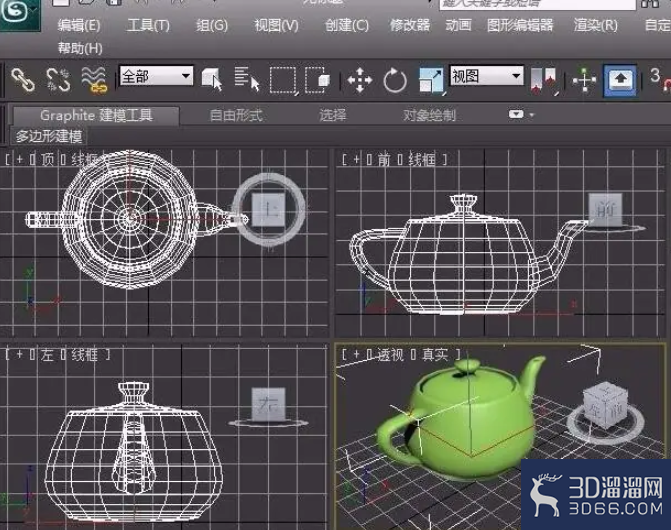Open the 全部 selection filter dropdown
Viewport: 671px width, 530px height.
click(x=156, y=76)
